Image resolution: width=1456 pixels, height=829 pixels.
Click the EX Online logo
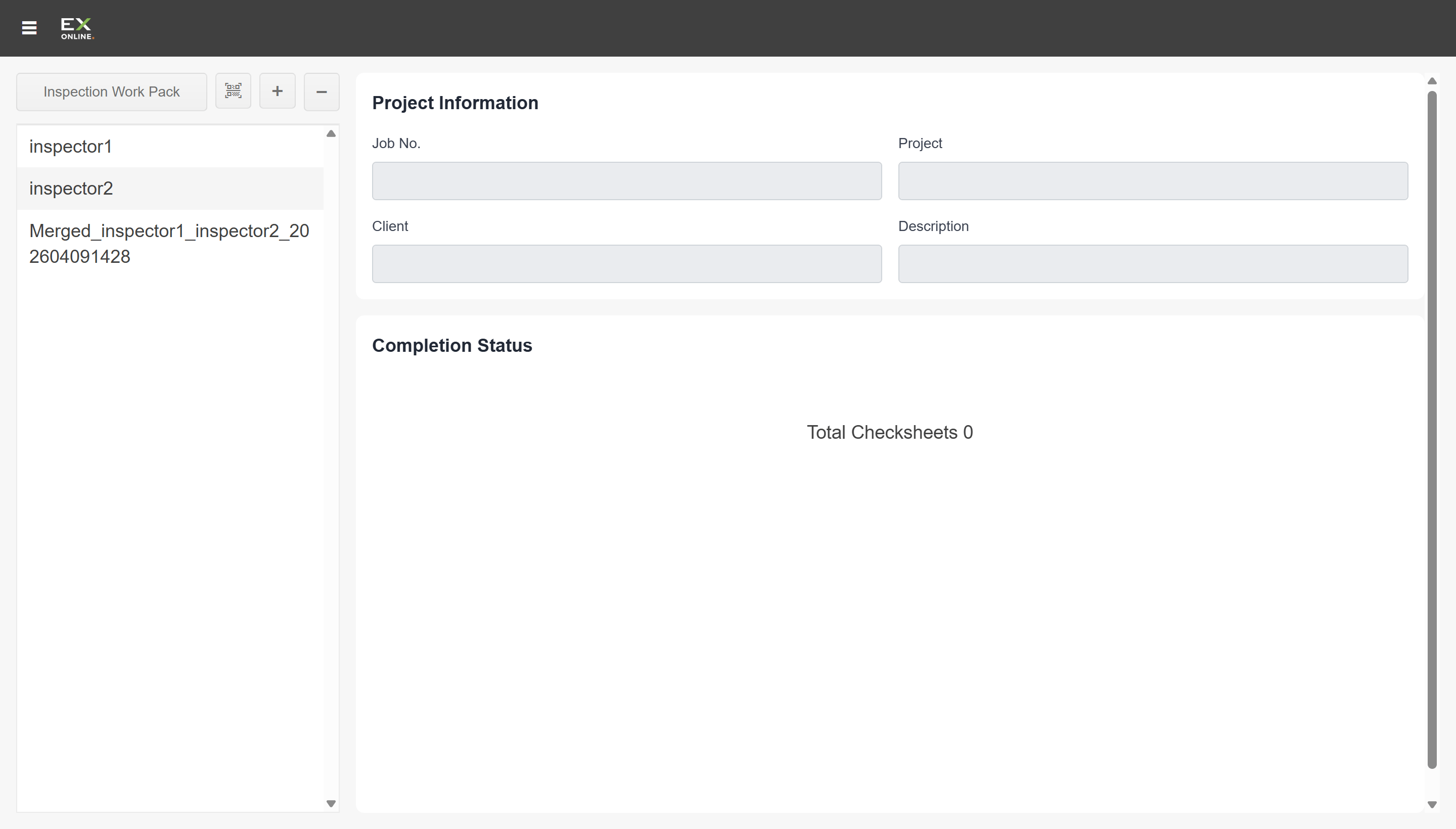pyautogui.click(x=77, y=28)
